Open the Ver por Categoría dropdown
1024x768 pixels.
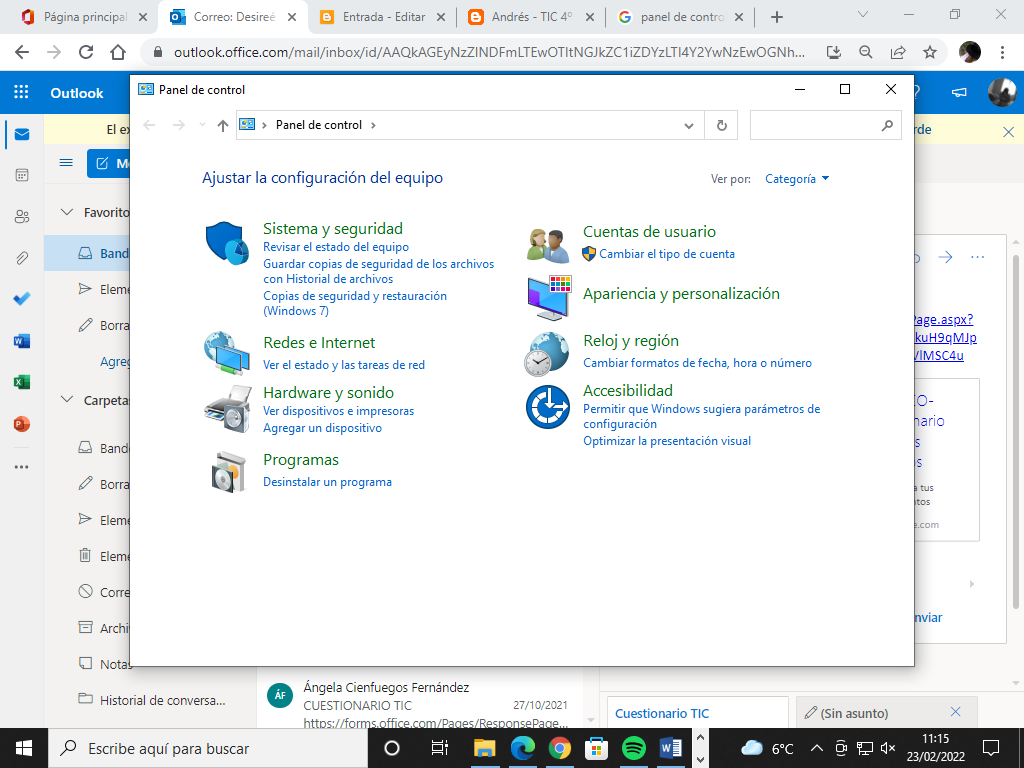pos(797,179)
